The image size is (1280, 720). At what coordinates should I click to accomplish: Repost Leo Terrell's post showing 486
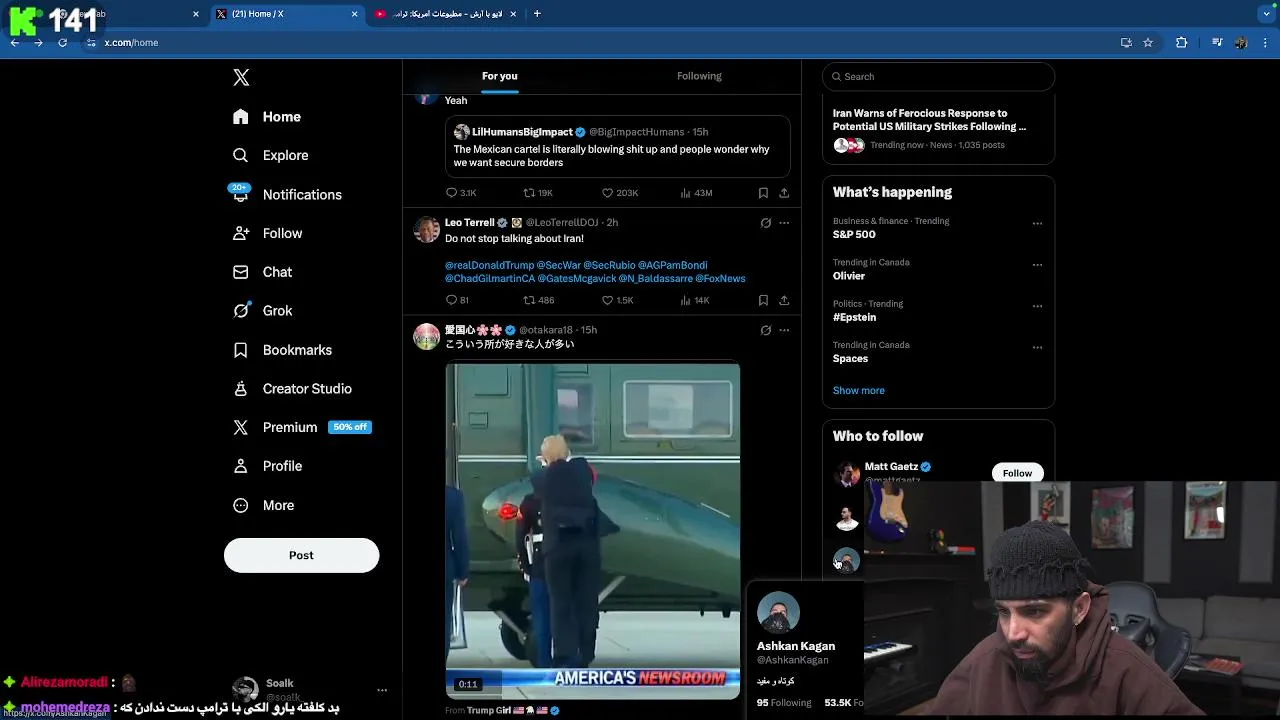tap(539, 300)
